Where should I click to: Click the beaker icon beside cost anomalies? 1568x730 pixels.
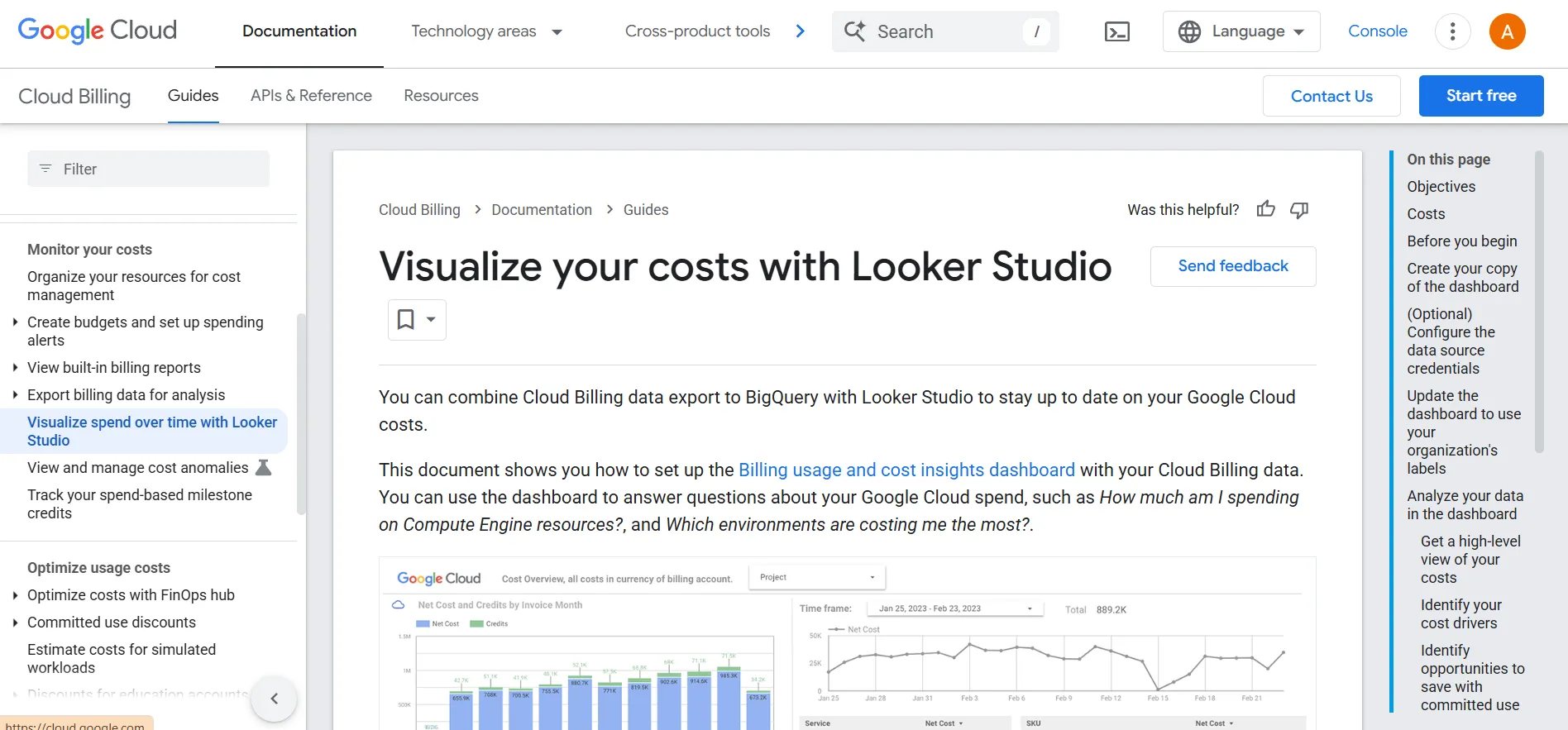tap(264, 467)
